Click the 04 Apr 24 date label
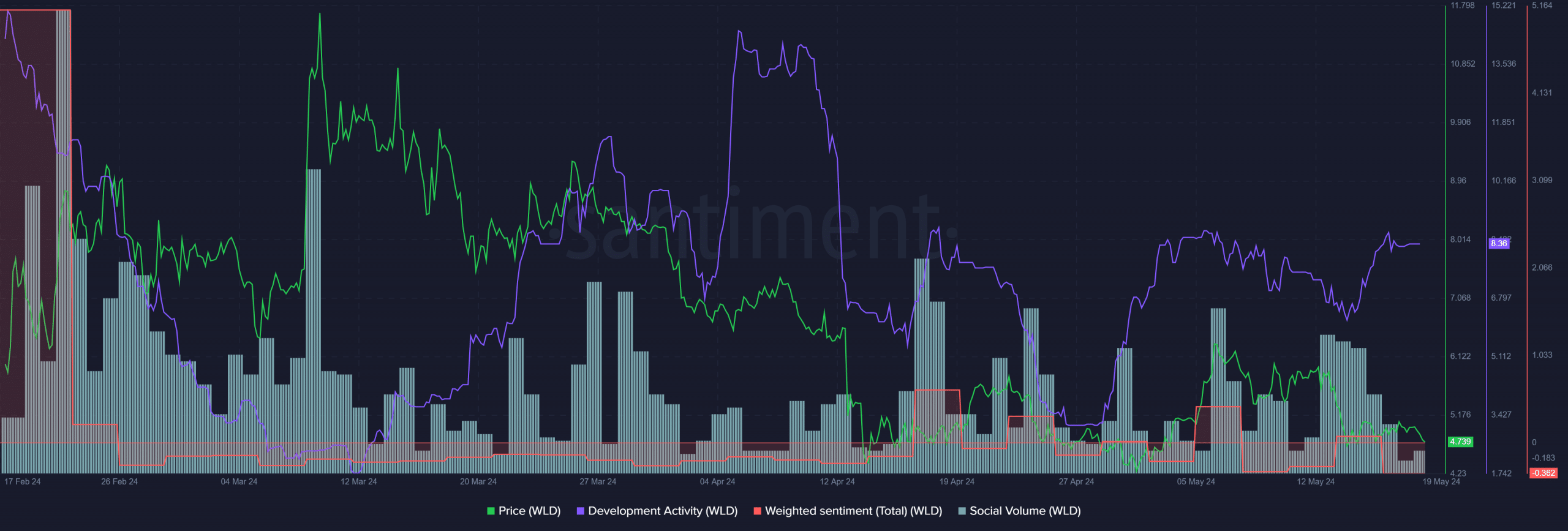Viewport: 1568px width, 531px height. (718, 481)
